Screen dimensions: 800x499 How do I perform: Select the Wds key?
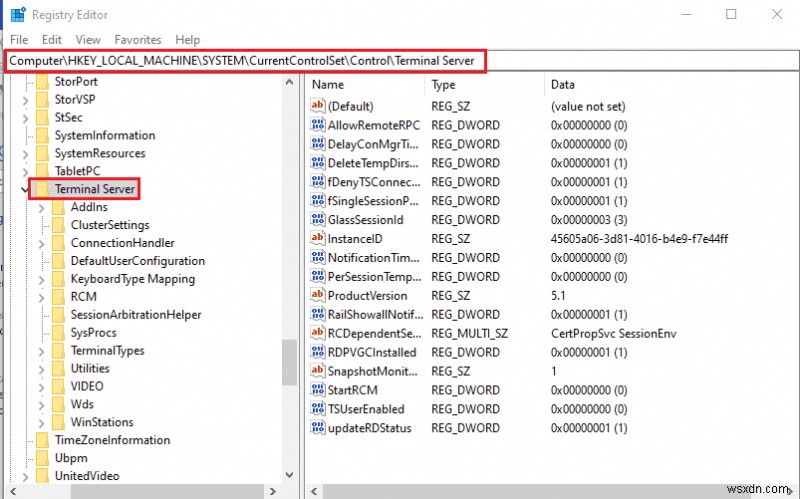click(82, 404)
